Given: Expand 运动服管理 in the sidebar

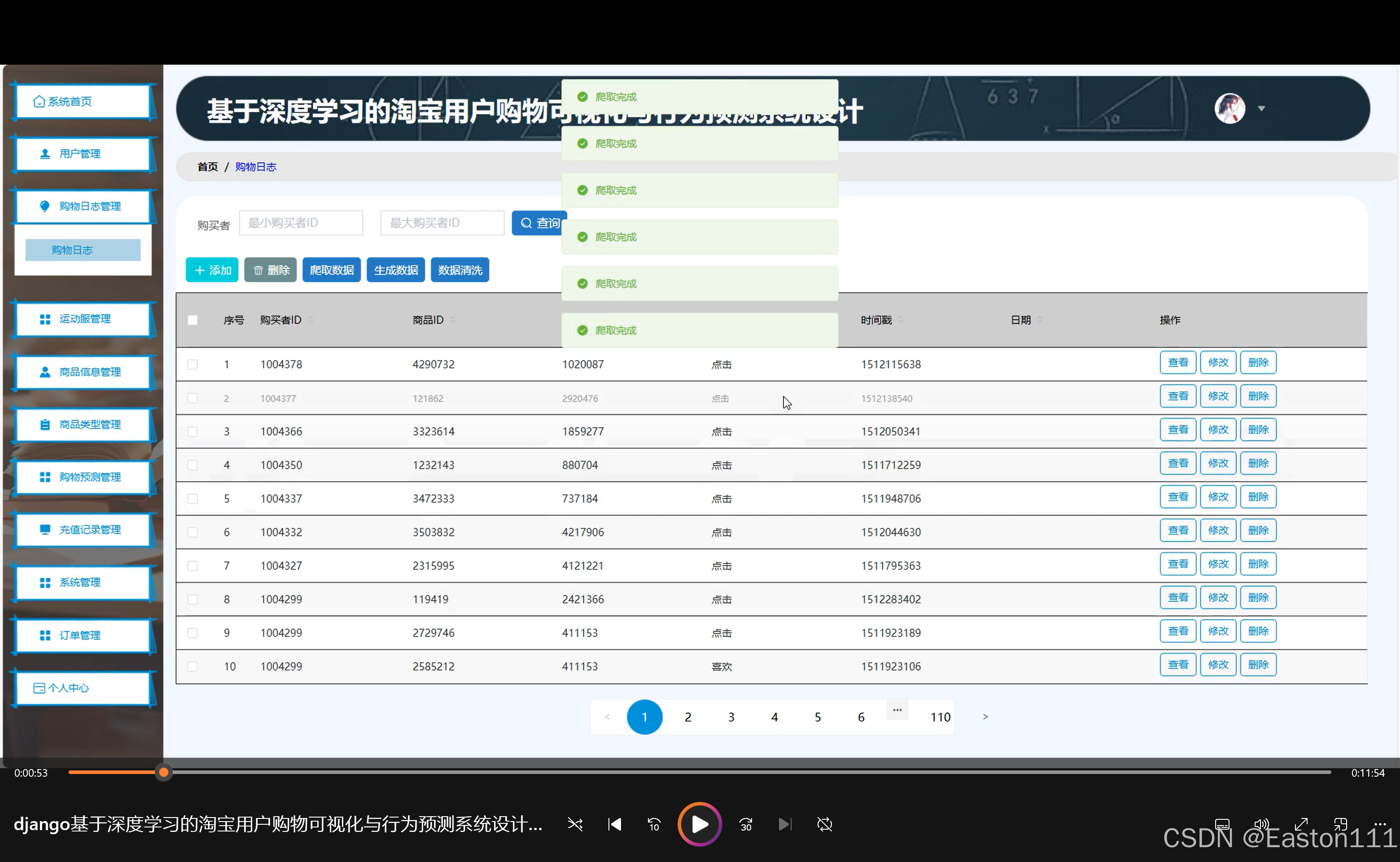Looking at the screenshot, I should click(x=83, y=319).
